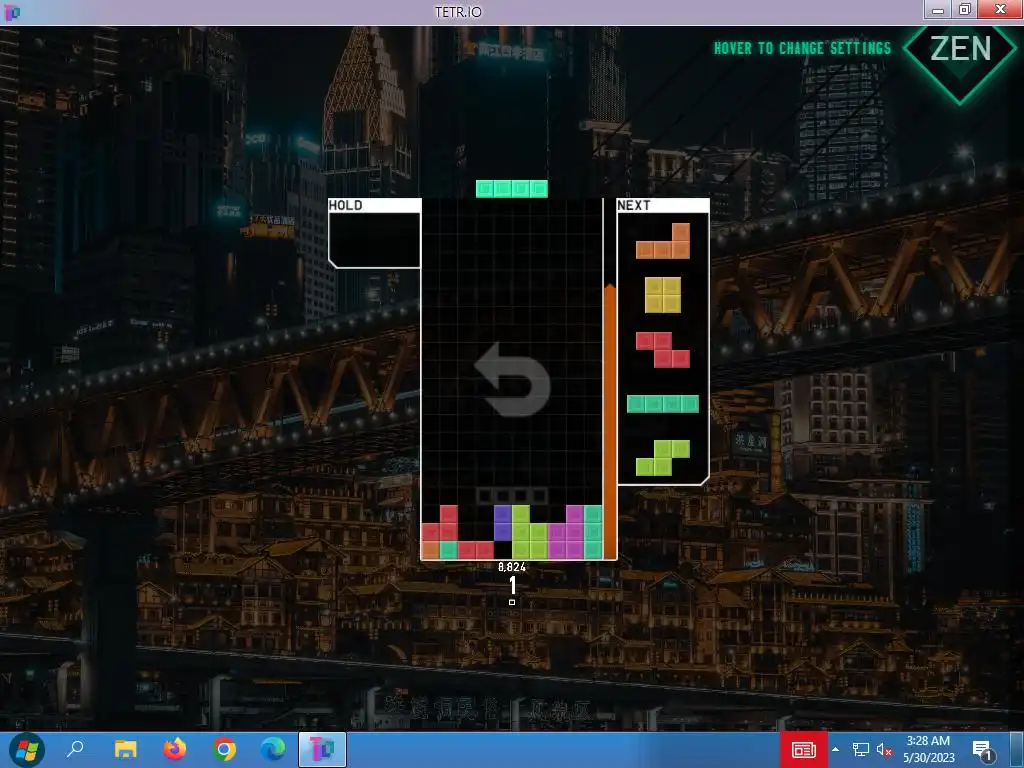This screenshot has height=768, width=1024.
Task: Launch Microsoft Edge from the taskbar
Action: [273, 750]
